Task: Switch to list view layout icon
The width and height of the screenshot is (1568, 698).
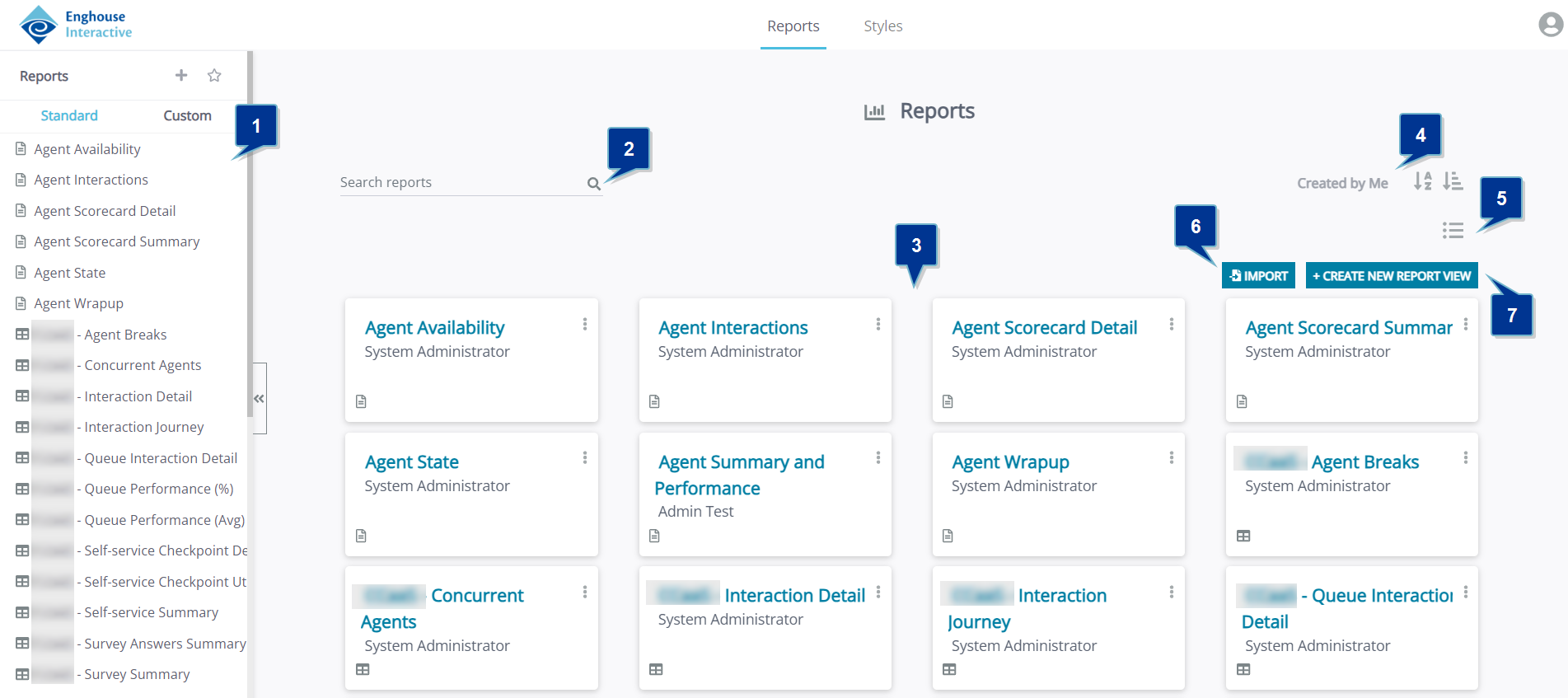Action: coord(1453,231)
